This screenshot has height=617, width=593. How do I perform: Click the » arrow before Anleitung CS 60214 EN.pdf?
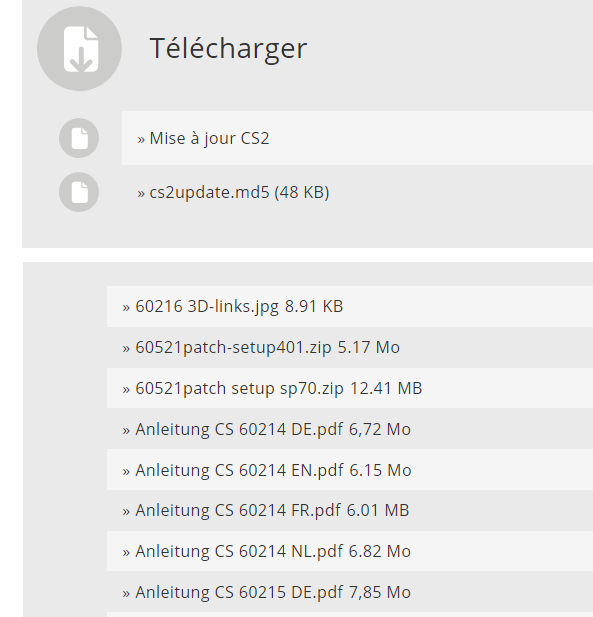126,471
